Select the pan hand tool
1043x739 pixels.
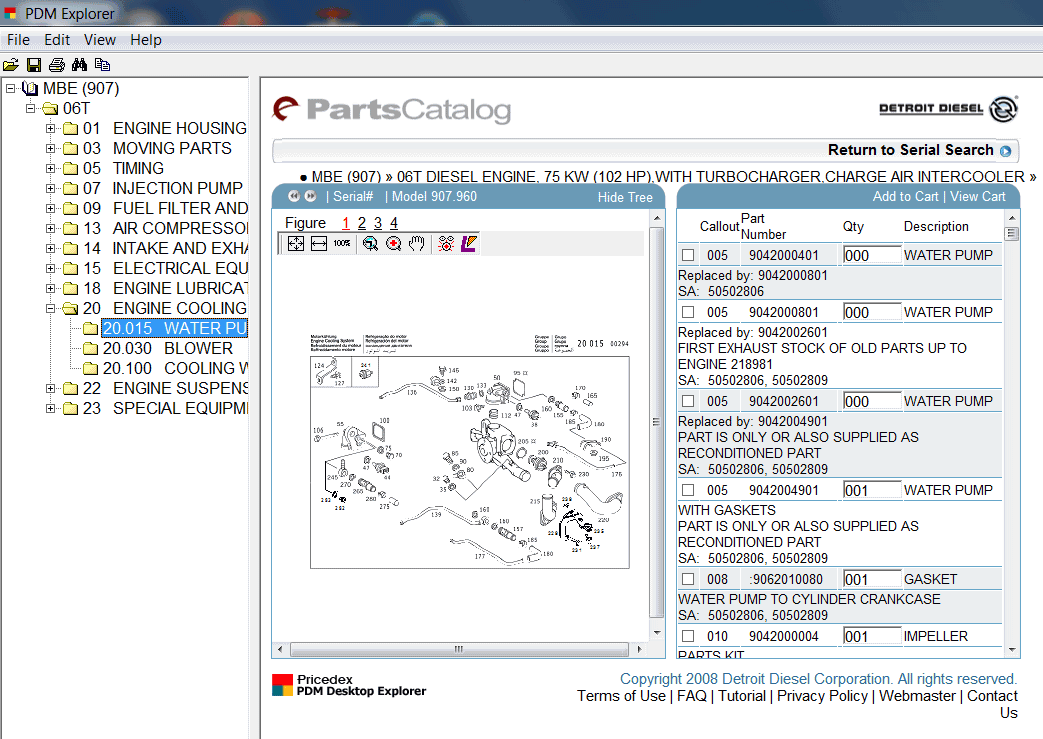pos(417,244)
